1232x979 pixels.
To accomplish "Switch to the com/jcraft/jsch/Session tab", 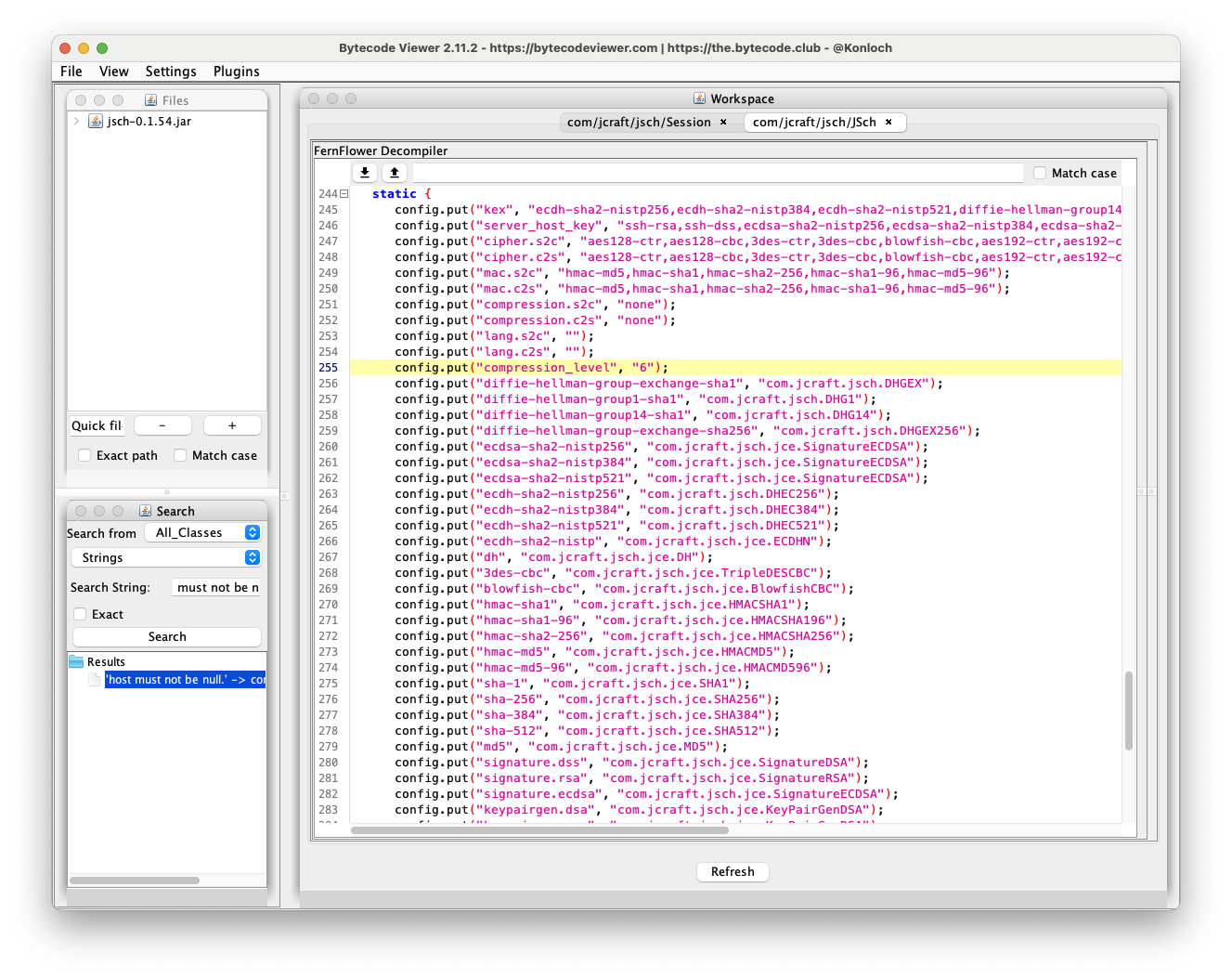I will point(639,122).
